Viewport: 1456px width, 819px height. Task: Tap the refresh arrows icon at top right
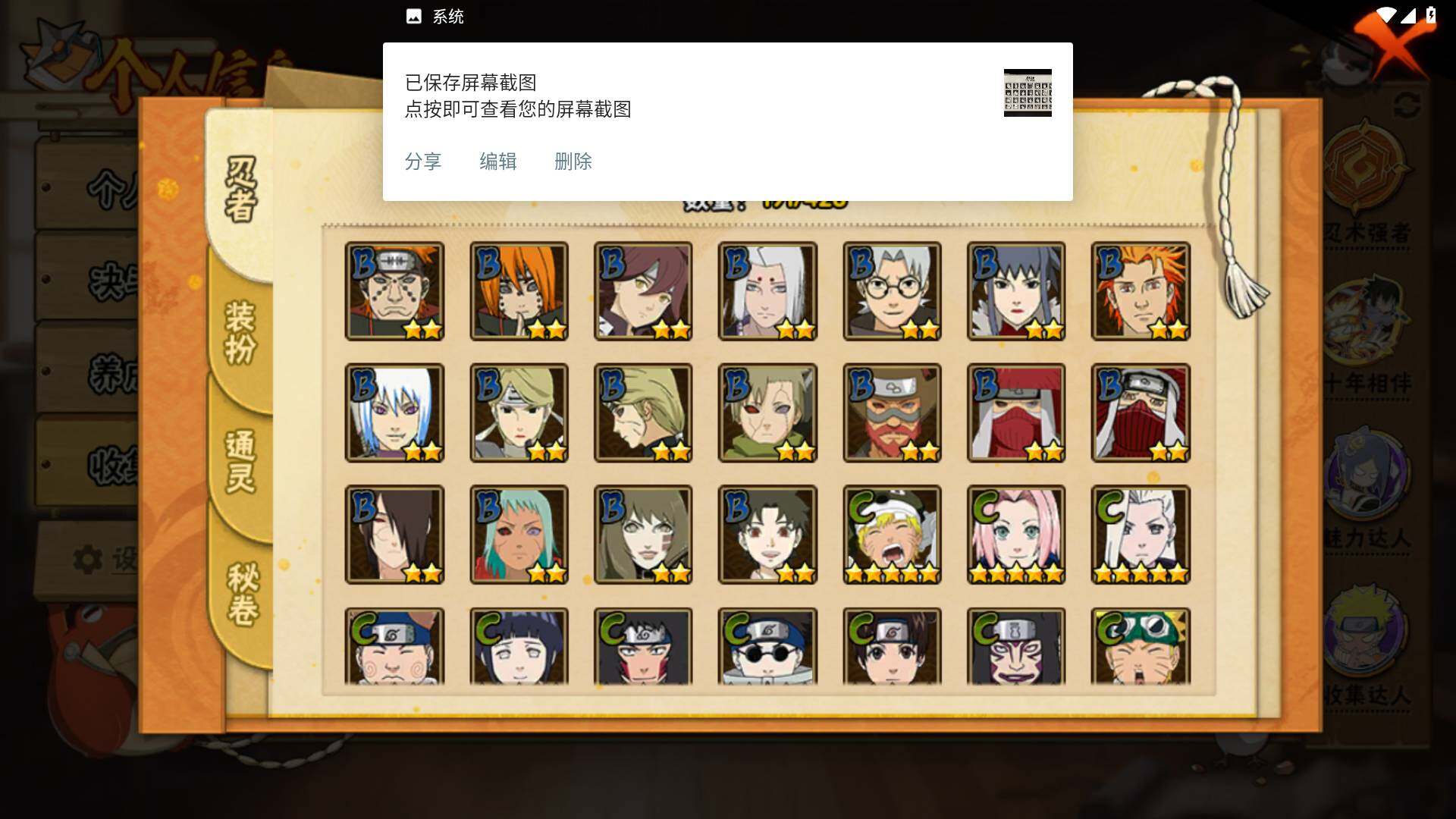(x=1407, y=105)
